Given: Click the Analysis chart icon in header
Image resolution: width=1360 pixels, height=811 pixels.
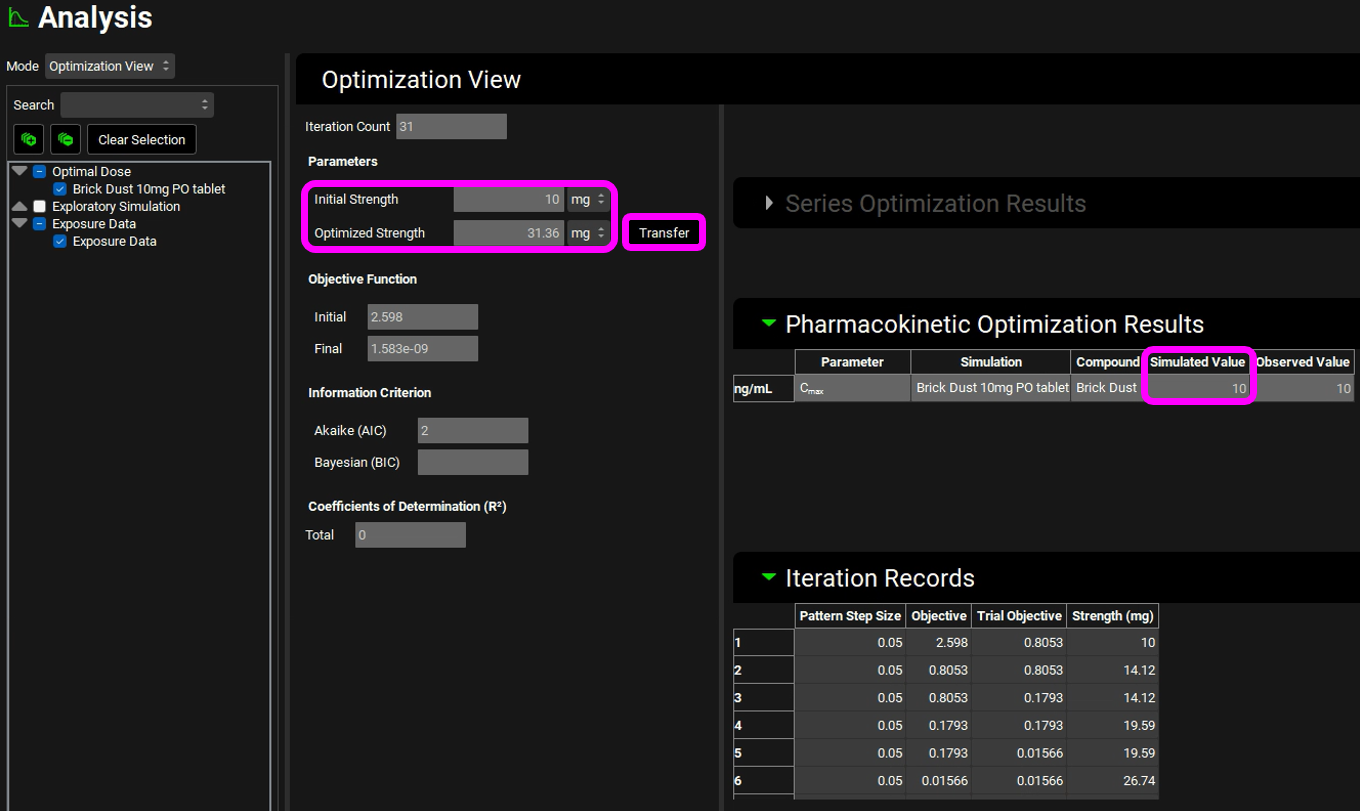Looking at the screenshot, I should 18,17.
